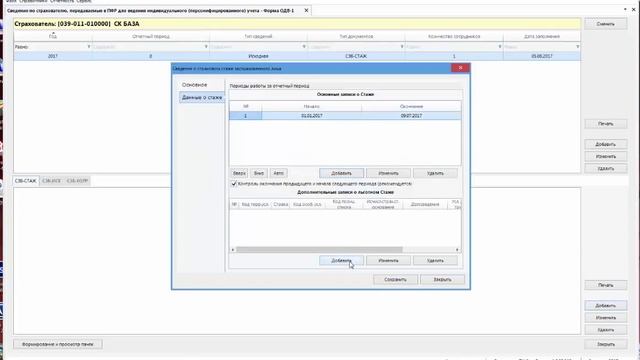Click Формирование и просмотр пачек button
The width and height of the screenshot is (640, 360).
pyautogui.click(x=58, y=344)
